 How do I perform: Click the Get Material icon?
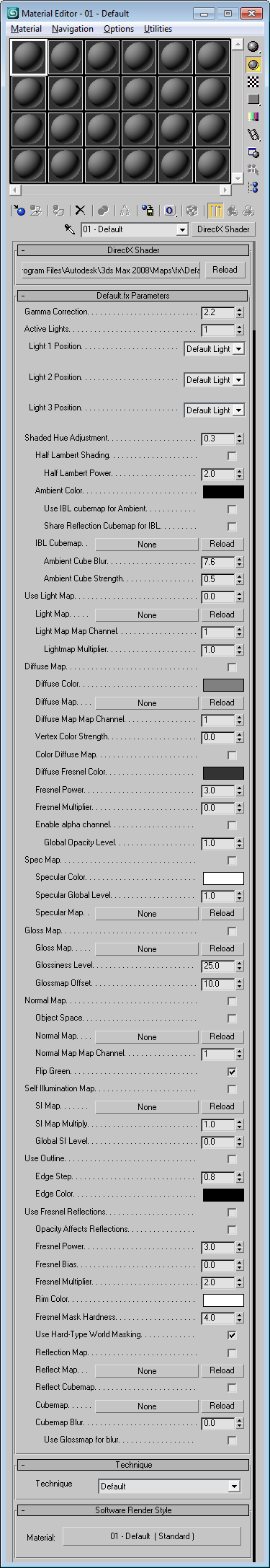(x=20, y=211)
